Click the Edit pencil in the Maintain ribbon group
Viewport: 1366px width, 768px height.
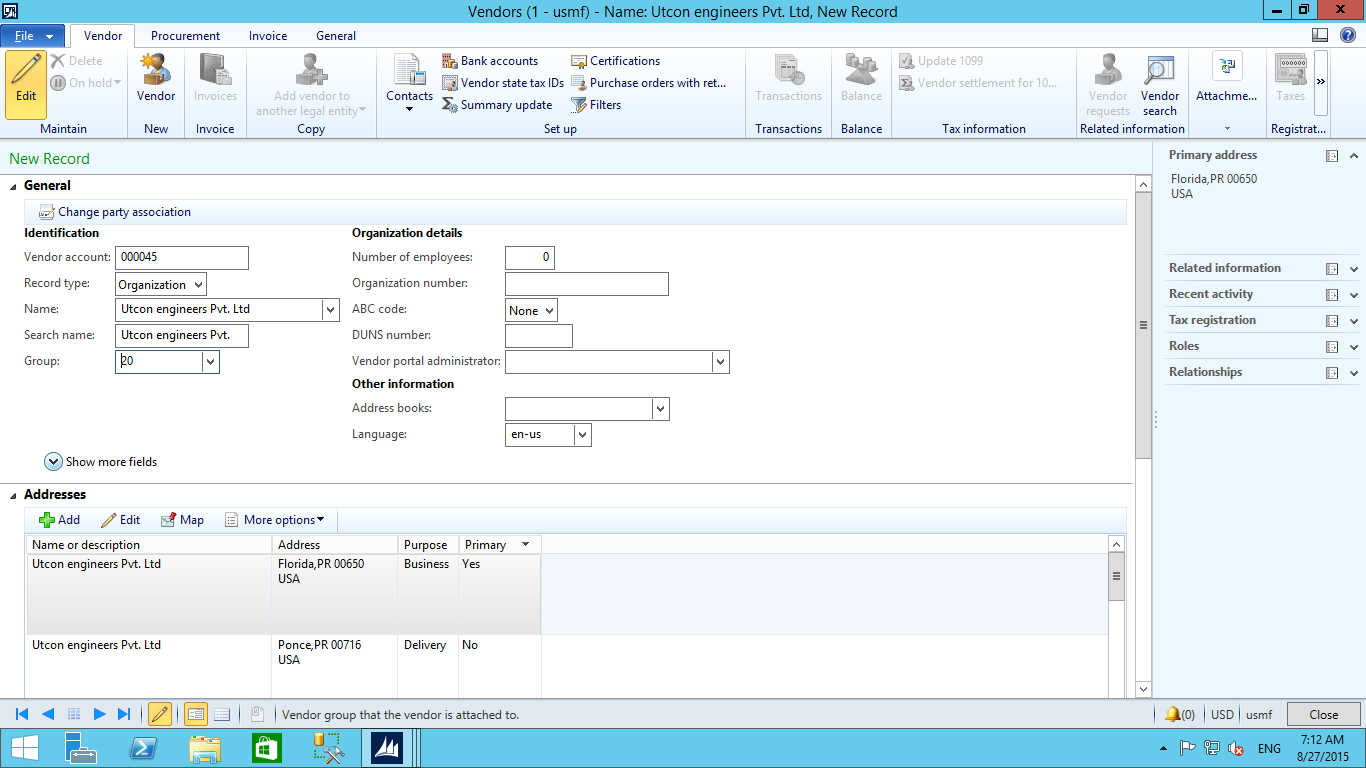26,84
